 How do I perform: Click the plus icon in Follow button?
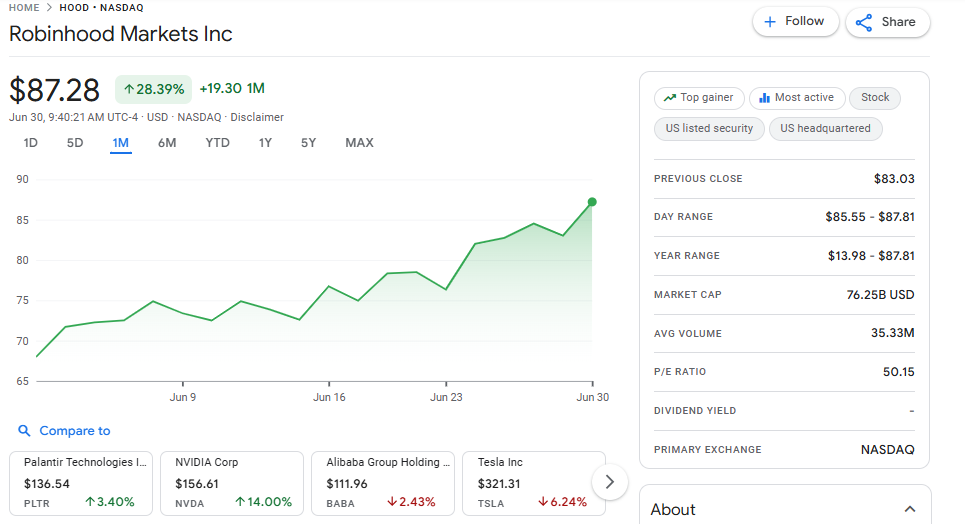tap(769, 22)
